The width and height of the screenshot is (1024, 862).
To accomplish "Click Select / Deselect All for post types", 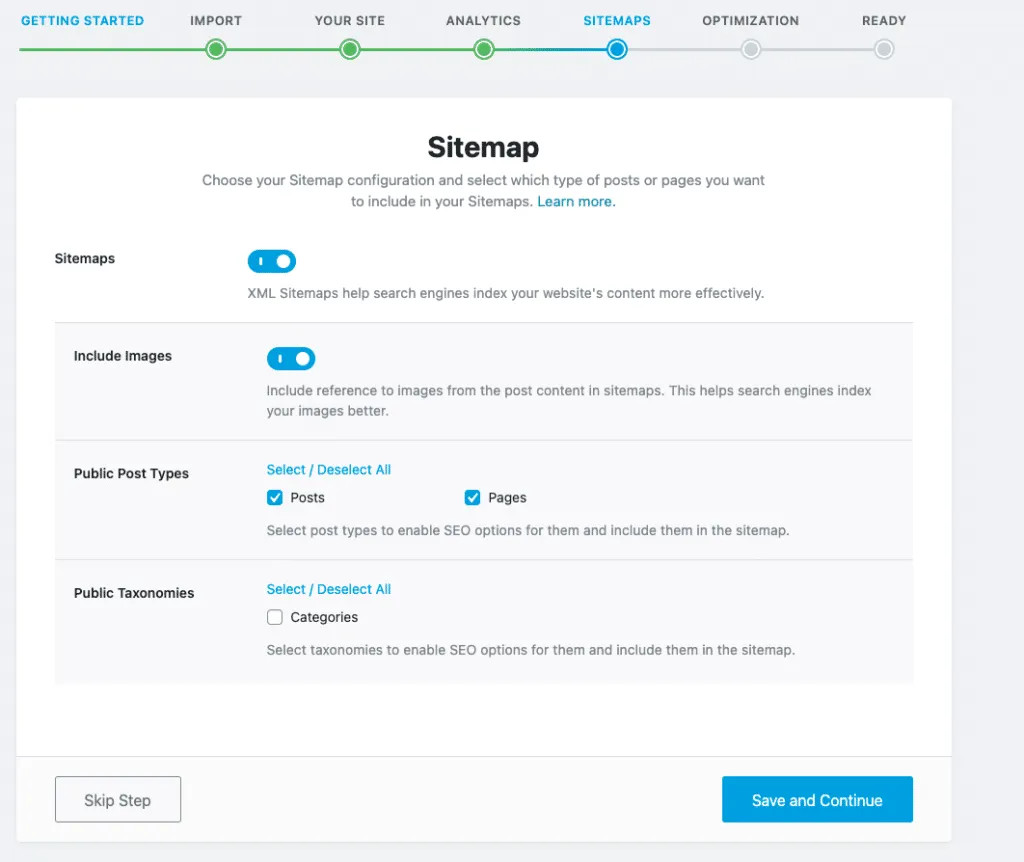I will [328, 469].
